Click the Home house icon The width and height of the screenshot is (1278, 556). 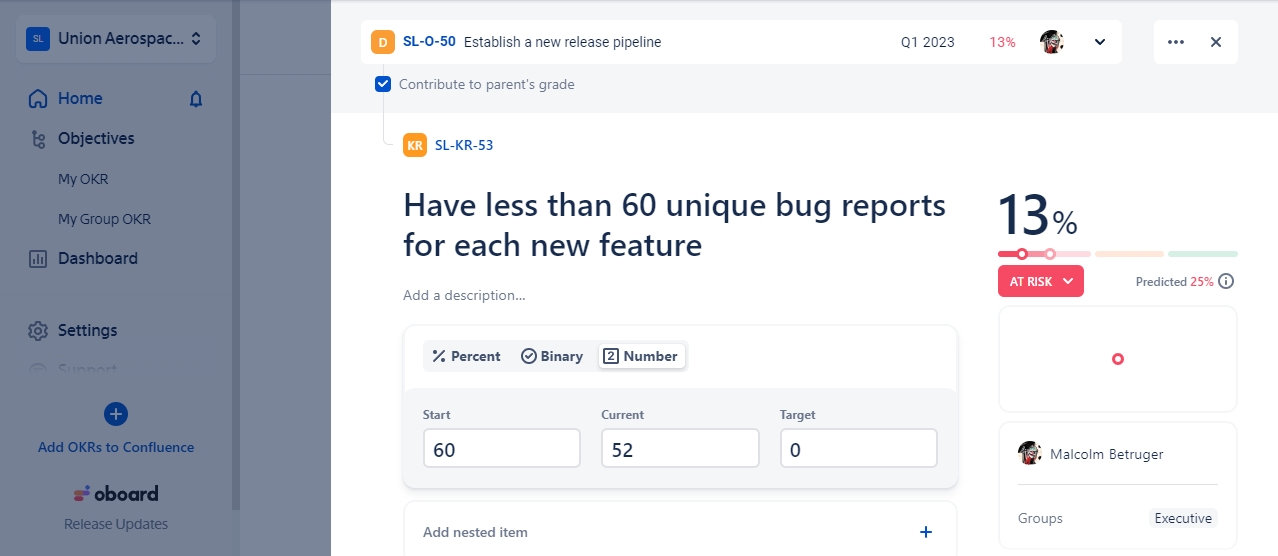click(x=38, y=99)
